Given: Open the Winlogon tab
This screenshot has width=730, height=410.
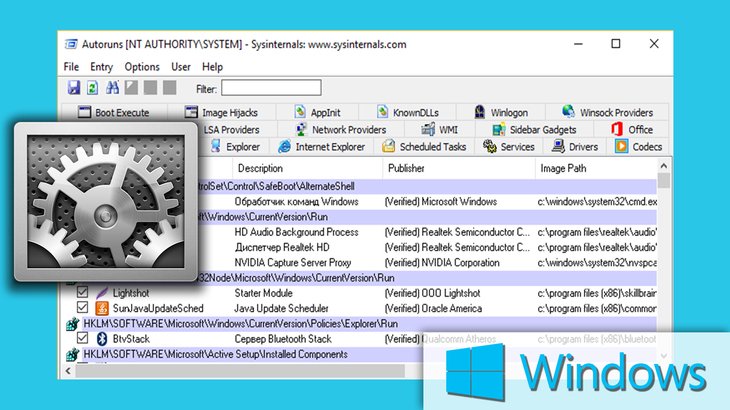Looking at the screenshot, I should coord(501,113).
